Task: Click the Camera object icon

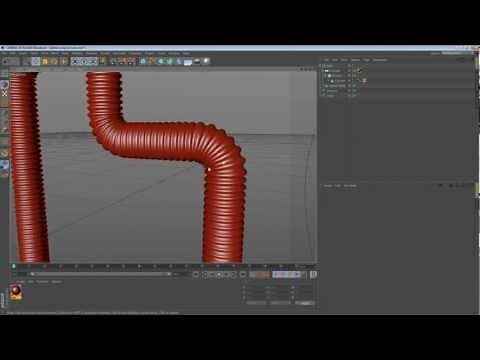Action: 197,61
